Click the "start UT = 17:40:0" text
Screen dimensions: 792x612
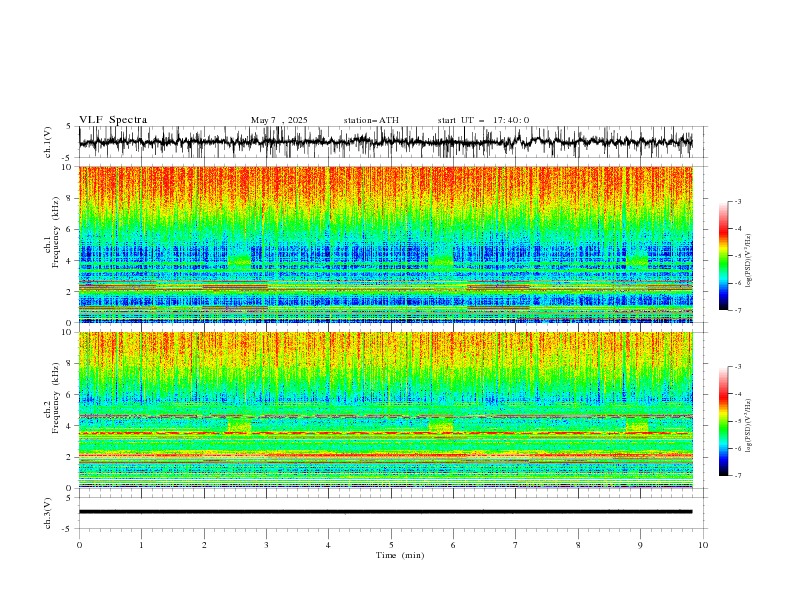pyautogui.click(x=483, y=120)
